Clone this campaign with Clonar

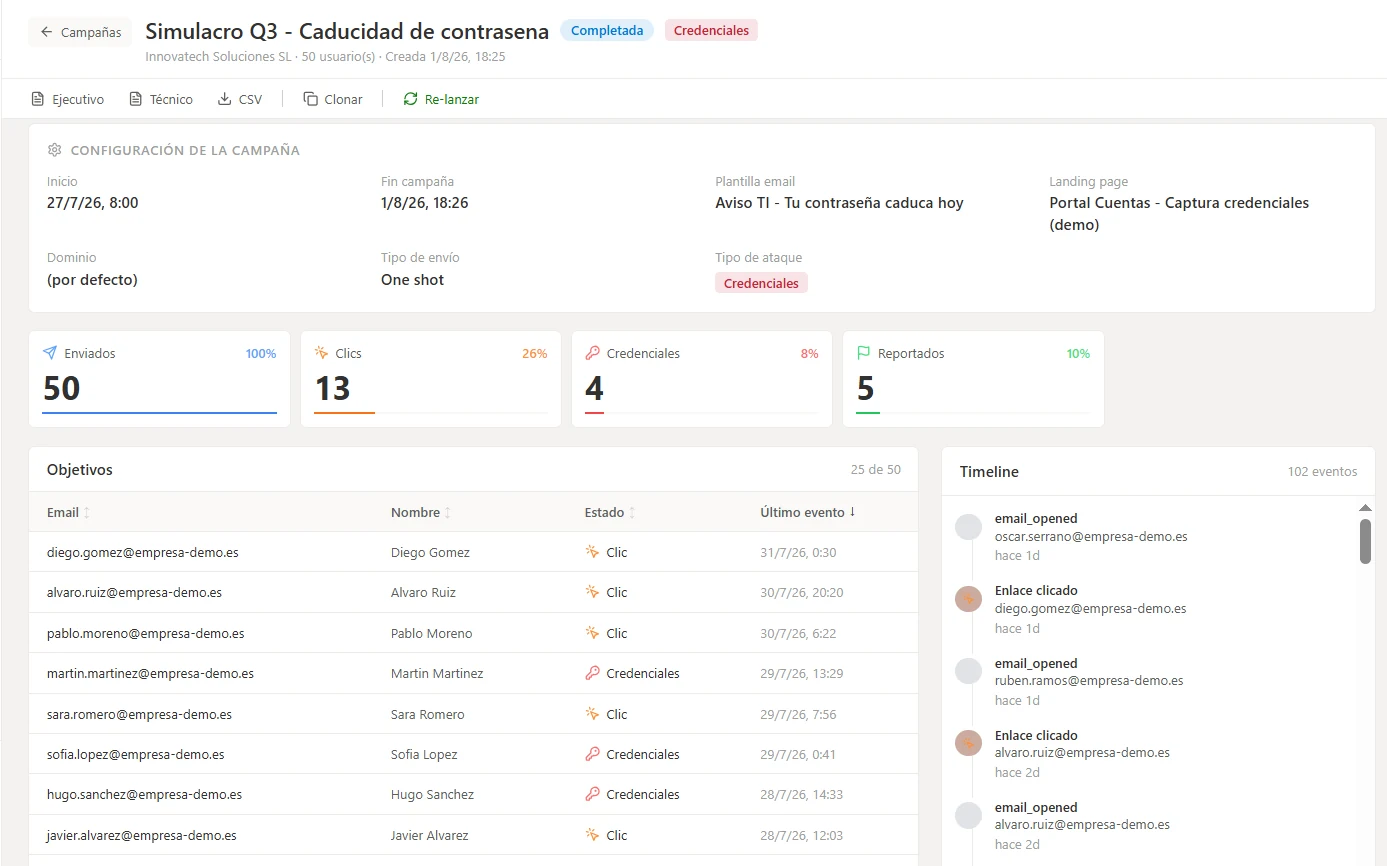(333, 99)
